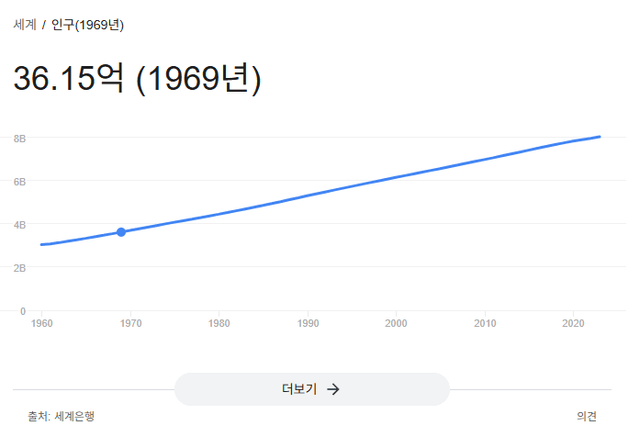Pick the 1990 year label on the axis
Image resolution: width=640 pixels, height=436 pixels.
coord(308,323)
